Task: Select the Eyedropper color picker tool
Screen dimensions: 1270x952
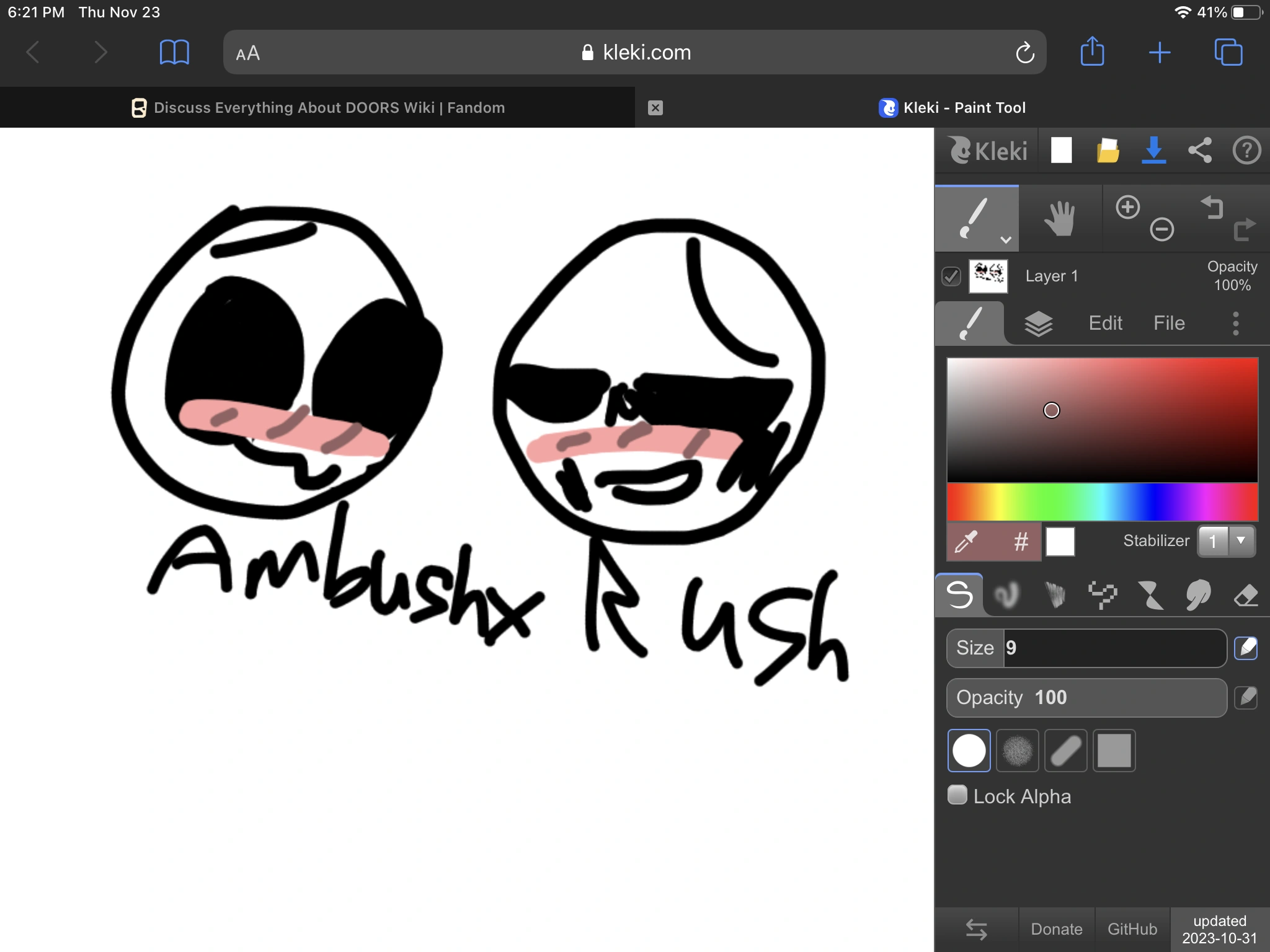Action: [967, 541]
